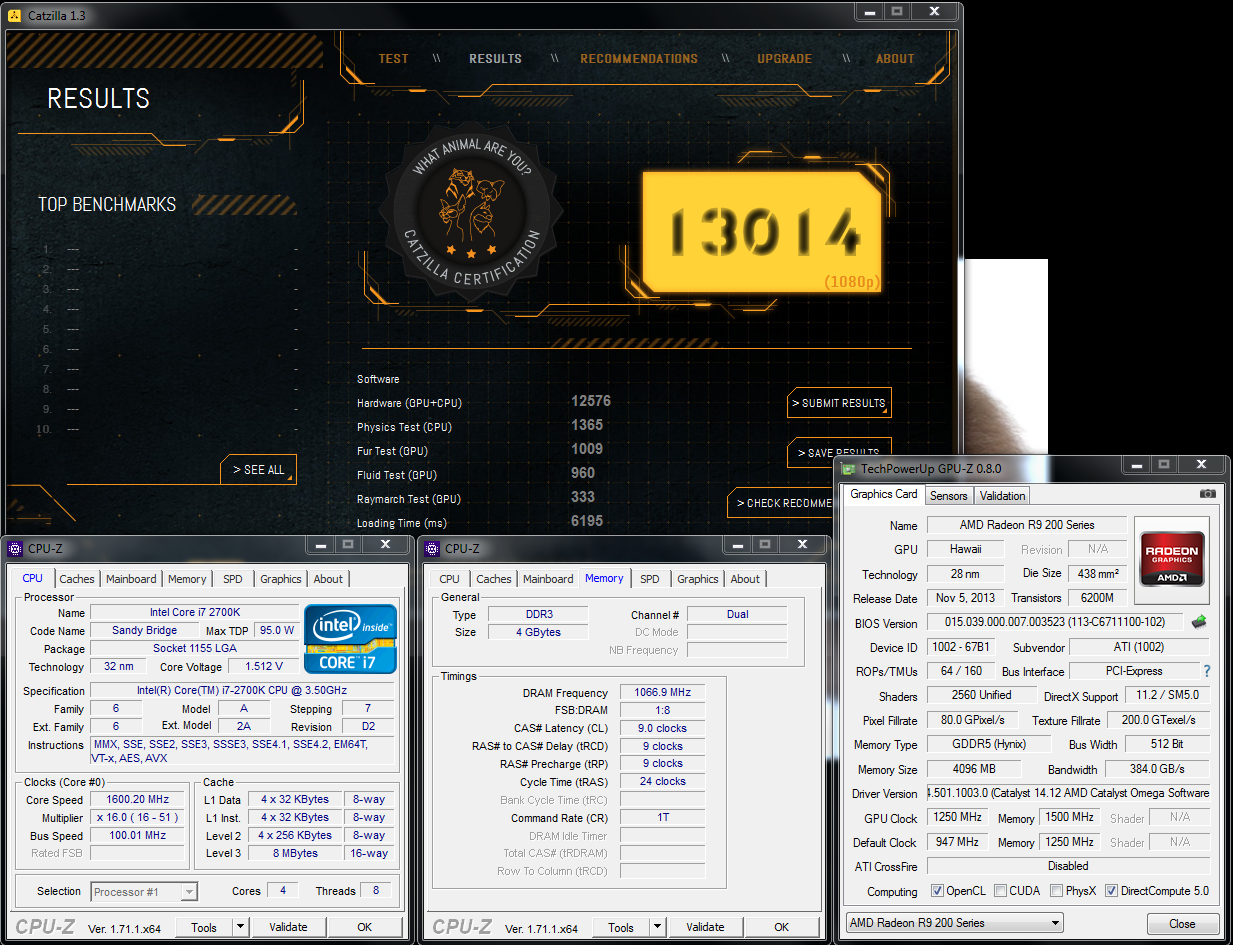The image size is (1233, 945).
Task: Open Tools dropdown arrow in CPU window
Action: [x=240, y=927]
